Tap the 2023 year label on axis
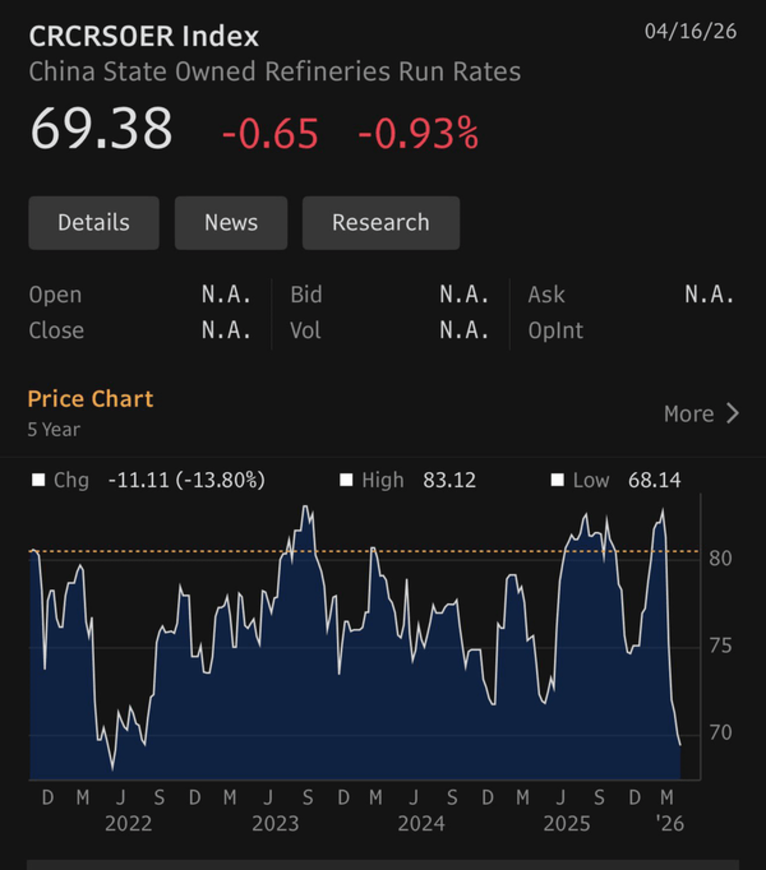 [275, 824]
